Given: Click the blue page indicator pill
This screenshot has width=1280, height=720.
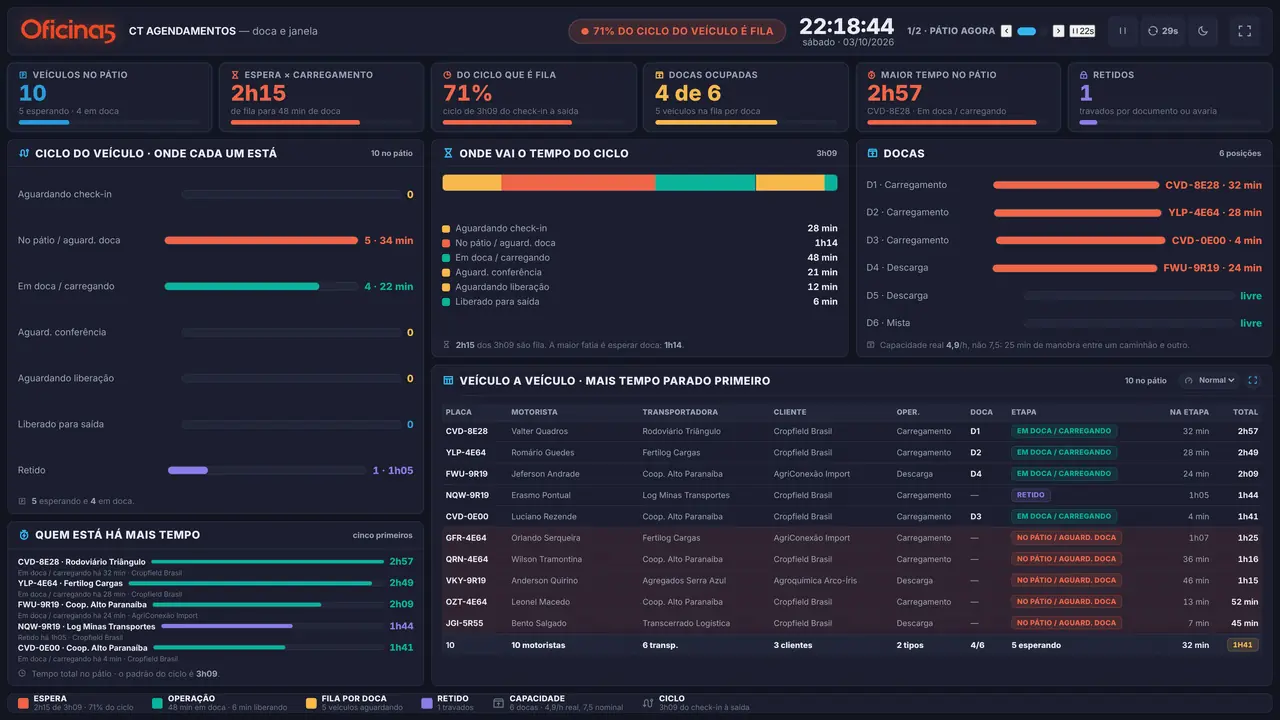Looking at the screenshot, I should 1026,31.
